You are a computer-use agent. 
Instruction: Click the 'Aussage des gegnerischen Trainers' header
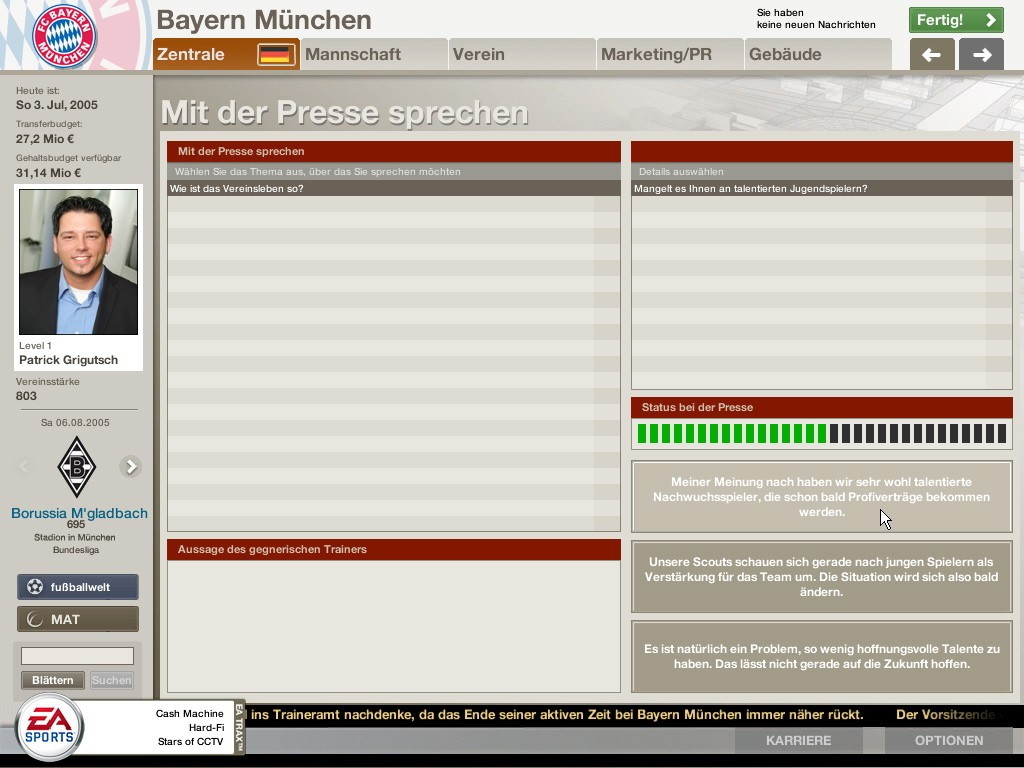(x=394, y=549)
